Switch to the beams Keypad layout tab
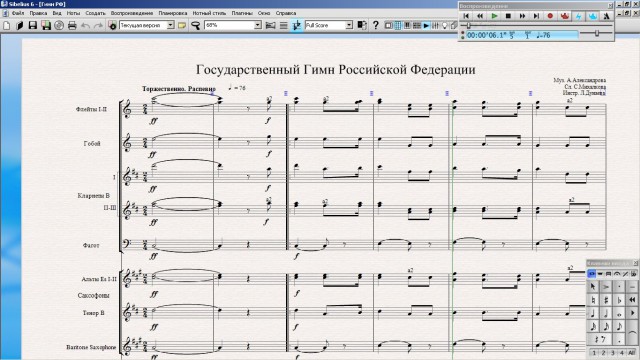Viewport: 640px width, 360px height. pyautogui.click(x=608, y=274)
